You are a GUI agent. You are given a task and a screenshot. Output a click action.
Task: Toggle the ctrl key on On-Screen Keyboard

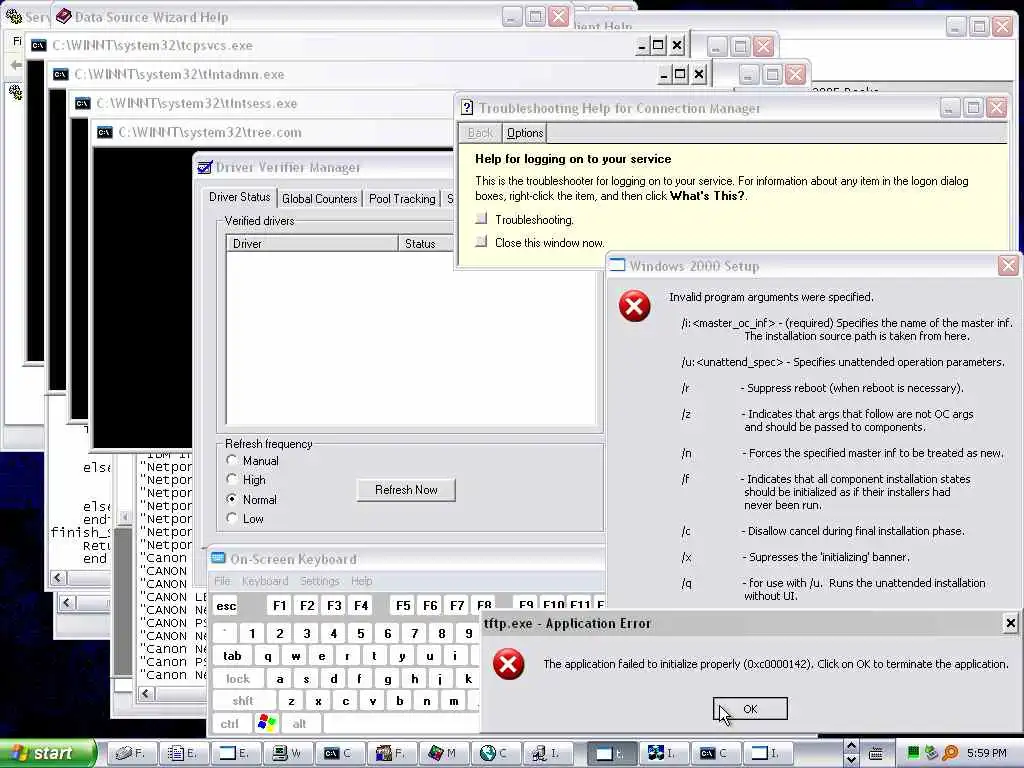(x=230, y=724)
